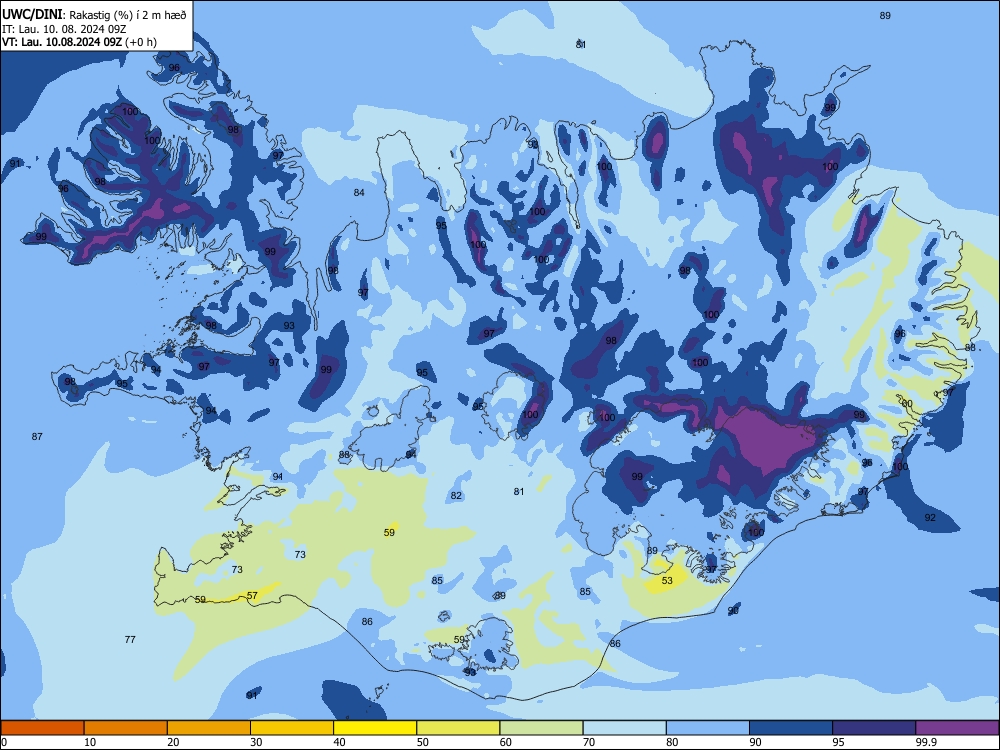The height and width of the screenshot is (750, 1000).
Task: Select the dark blue 90–95 legend swatch
Action: (791, 728)
